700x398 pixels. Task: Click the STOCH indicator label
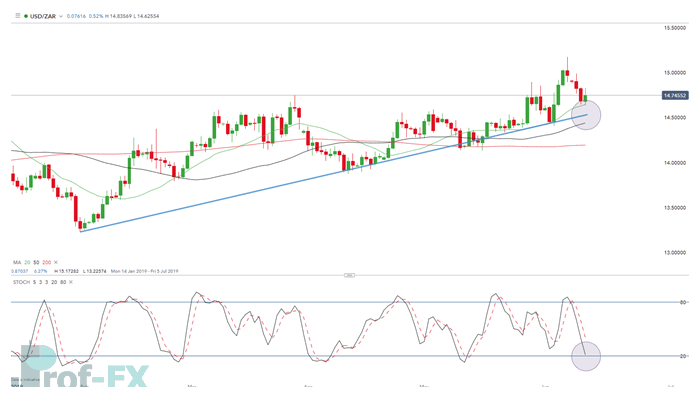click(21, 282)
